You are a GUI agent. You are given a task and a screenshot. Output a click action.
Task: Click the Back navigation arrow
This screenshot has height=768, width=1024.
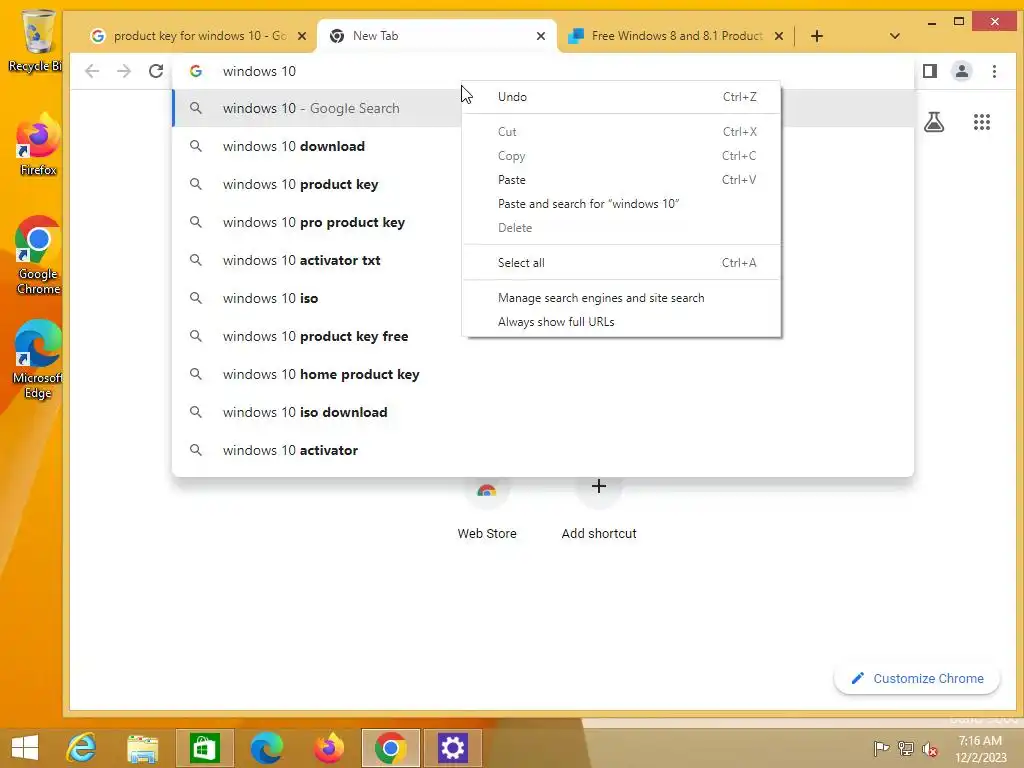click(92, 71)
